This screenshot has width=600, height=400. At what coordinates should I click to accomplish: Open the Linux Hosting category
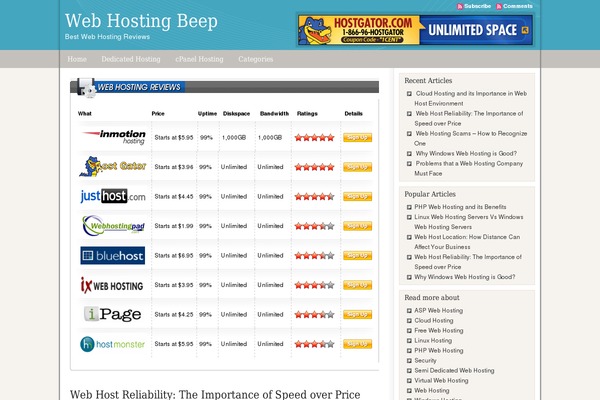pos(433,340)
